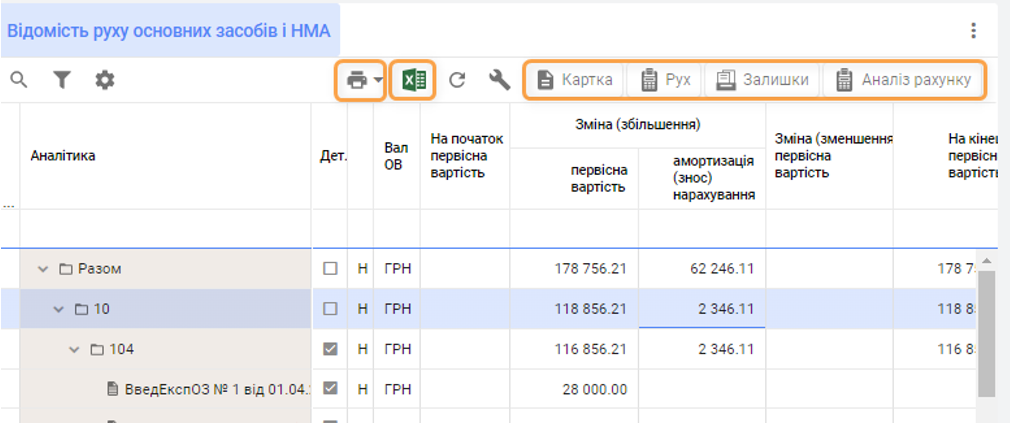Click the wrench tools icon
This screenshot has width=1010, height=423.
click(x=500, y=80)
